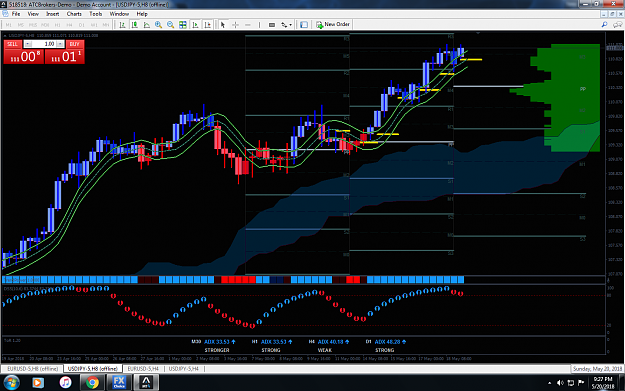625x391 pixels.
Task: Open the View menu
Action: point(33,14)
